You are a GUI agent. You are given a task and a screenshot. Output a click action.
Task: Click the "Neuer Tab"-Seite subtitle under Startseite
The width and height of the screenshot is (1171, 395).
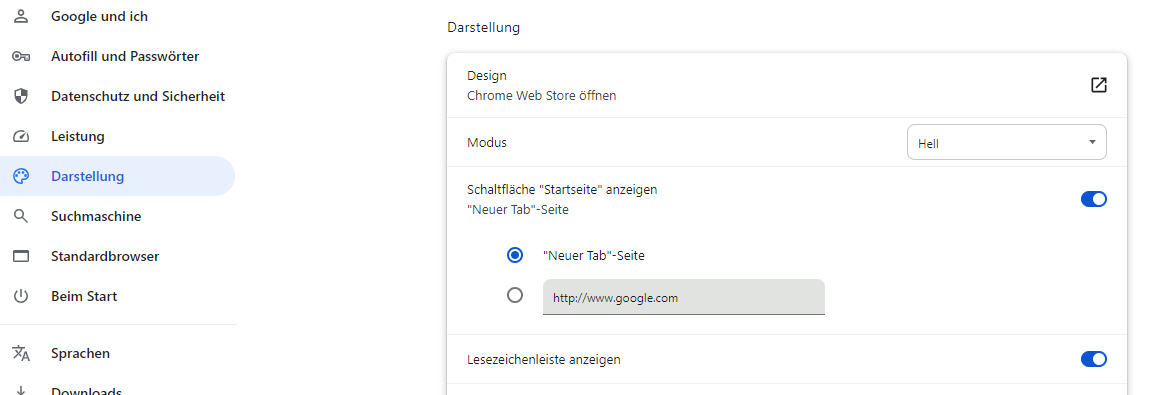click(518, 210)
